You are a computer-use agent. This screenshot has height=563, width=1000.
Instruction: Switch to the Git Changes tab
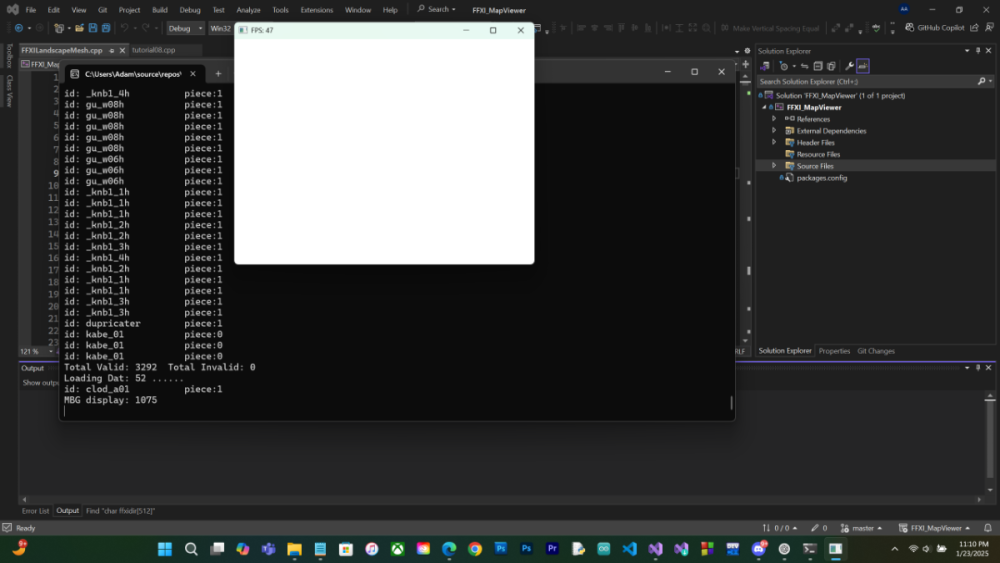876,351
